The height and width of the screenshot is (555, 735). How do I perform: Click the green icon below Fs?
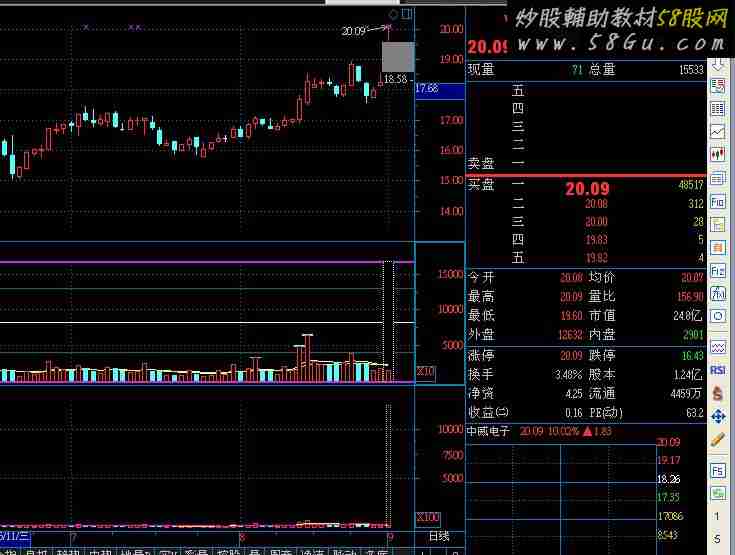pos(718,493)
